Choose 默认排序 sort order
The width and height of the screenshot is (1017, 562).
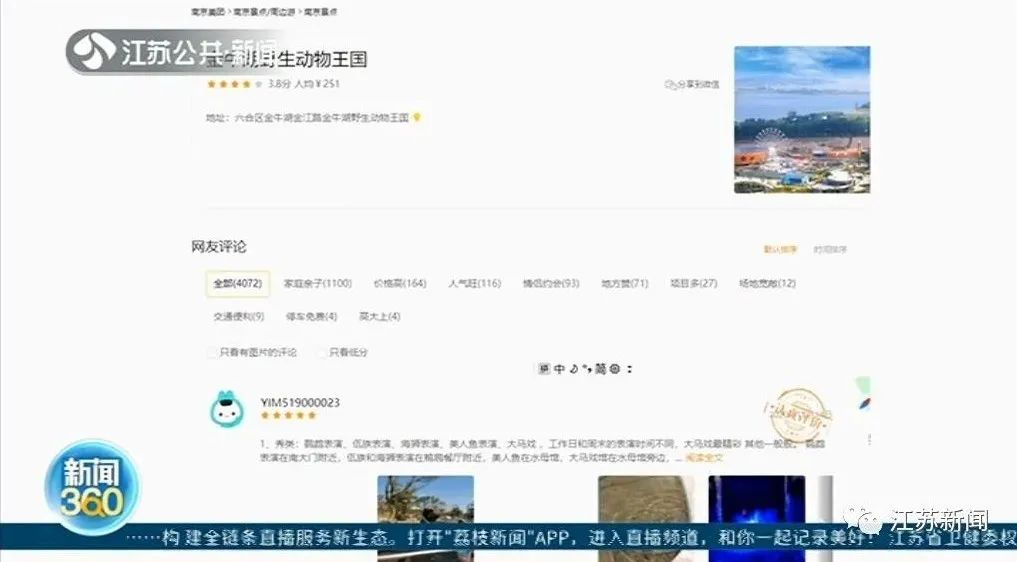coord(780,249)
